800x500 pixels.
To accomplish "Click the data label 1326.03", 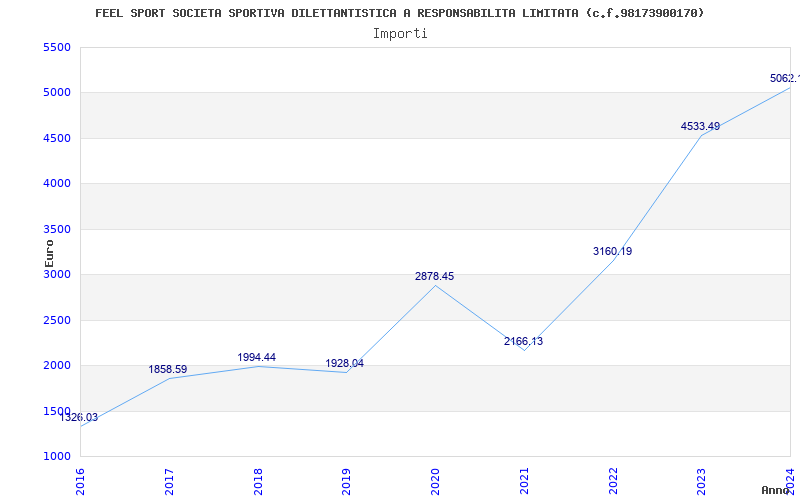I will (x=79, y=417).
